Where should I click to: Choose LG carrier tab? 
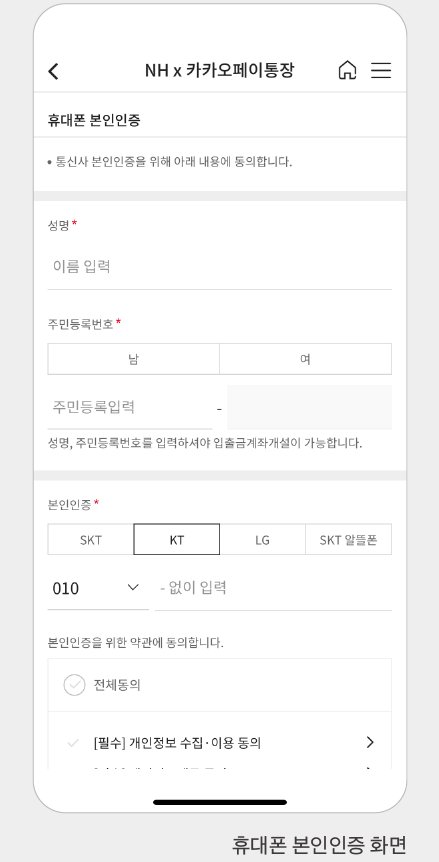[x=262, y=539]
